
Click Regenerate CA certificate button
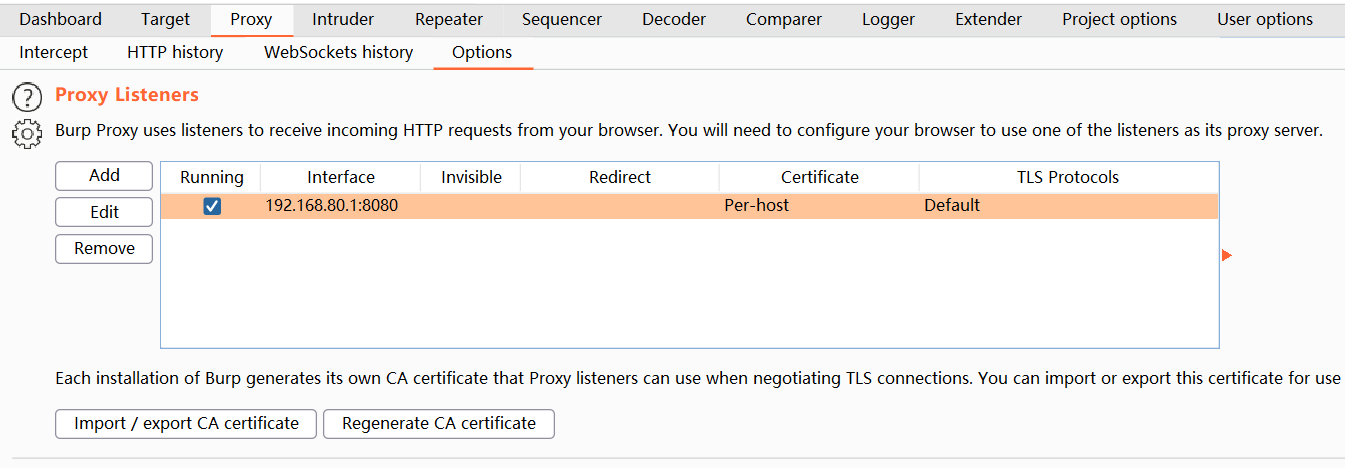click(x=439, y=424)
